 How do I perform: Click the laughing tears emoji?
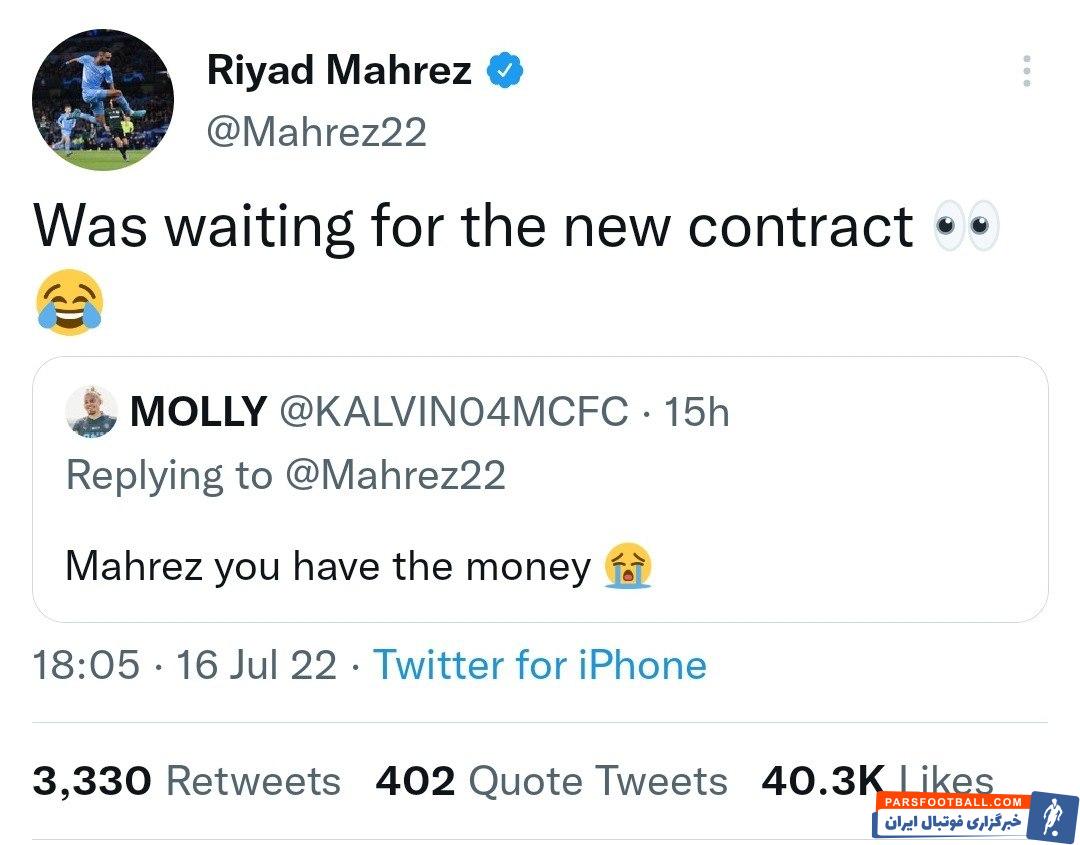coord(69,302)
